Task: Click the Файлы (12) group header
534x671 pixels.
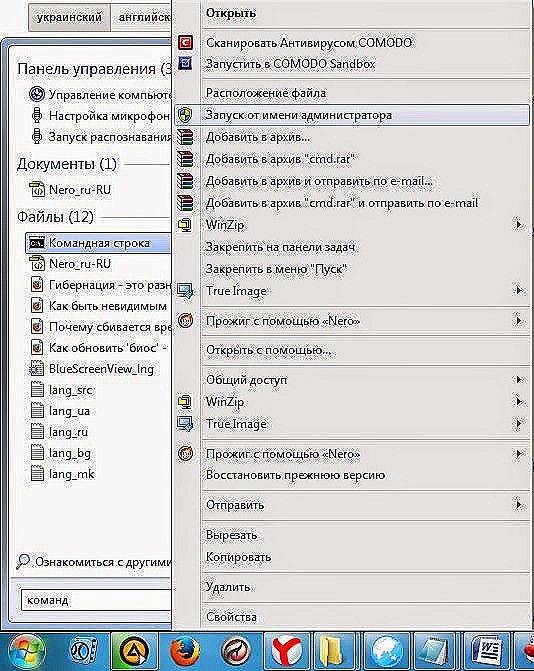Action: (x=55, y=217)
